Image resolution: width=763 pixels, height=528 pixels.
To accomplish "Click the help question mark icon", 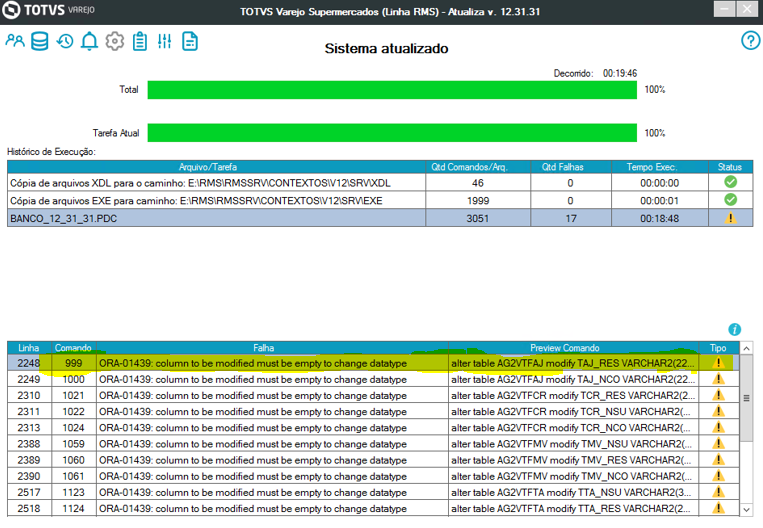I will (750, 40).
